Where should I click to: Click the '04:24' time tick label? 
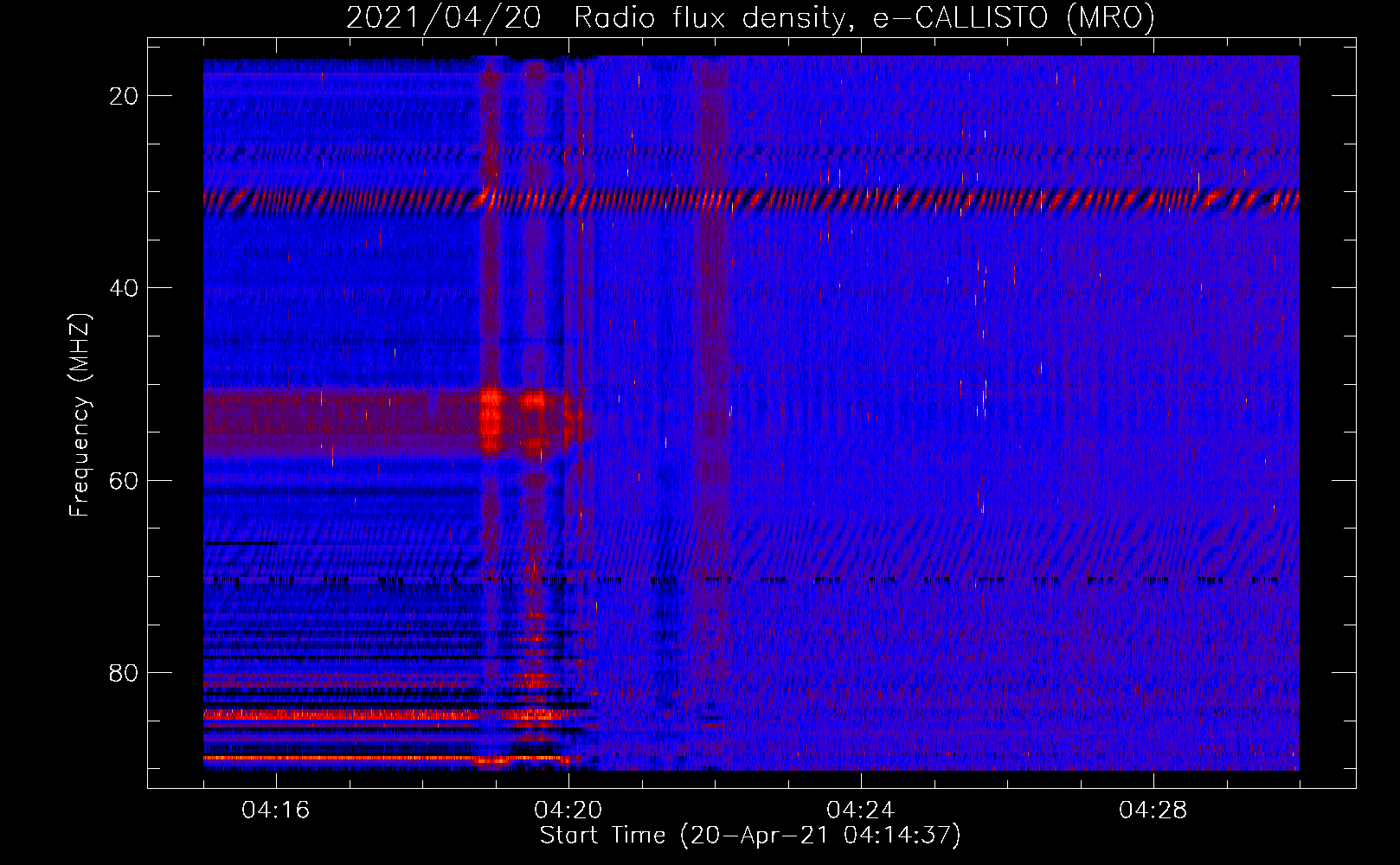[x=861, y=811]
